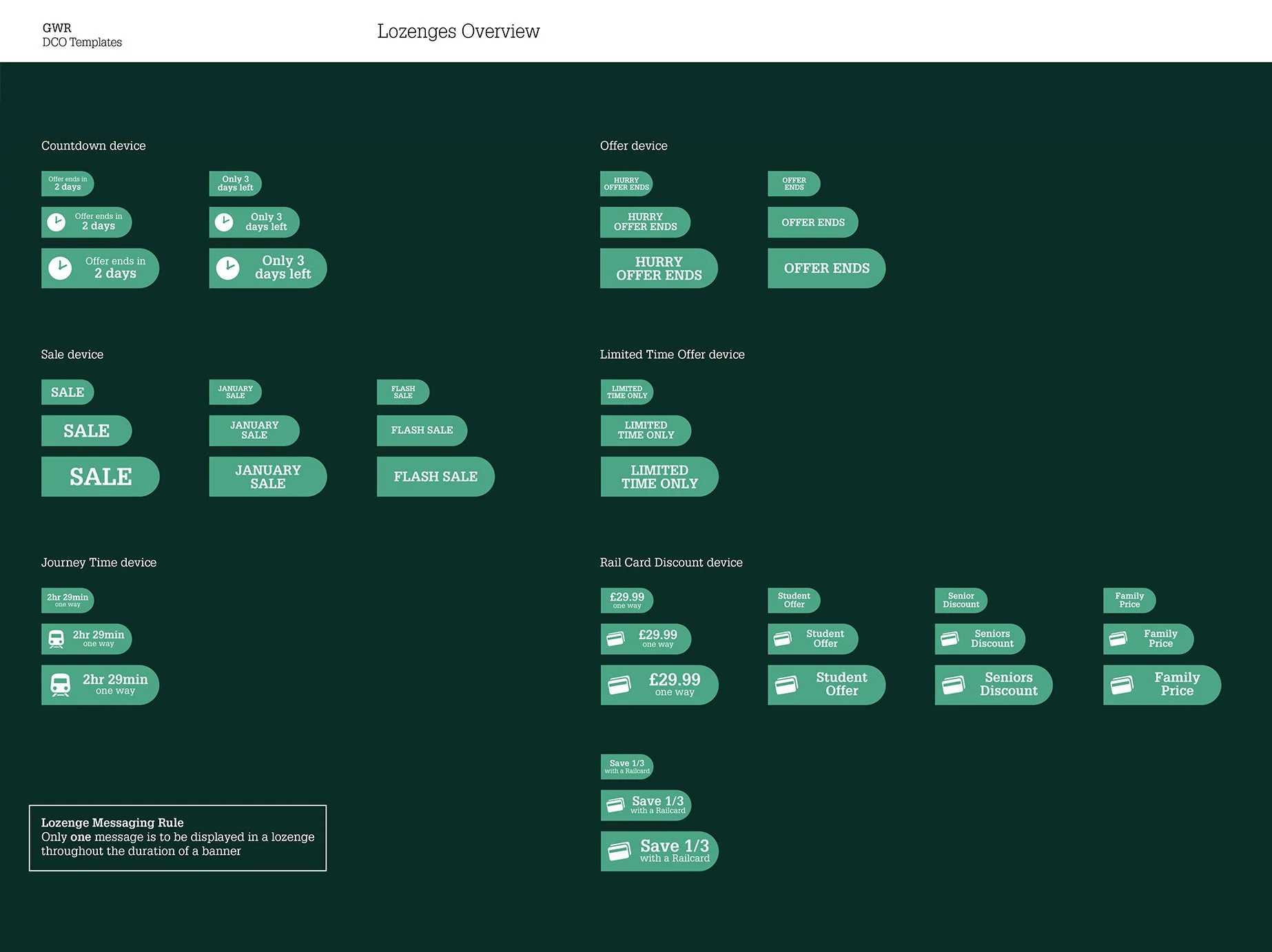Pick the smallest 'Senior Discount' lozenge

pyautogui.click(x=961, y=600)
